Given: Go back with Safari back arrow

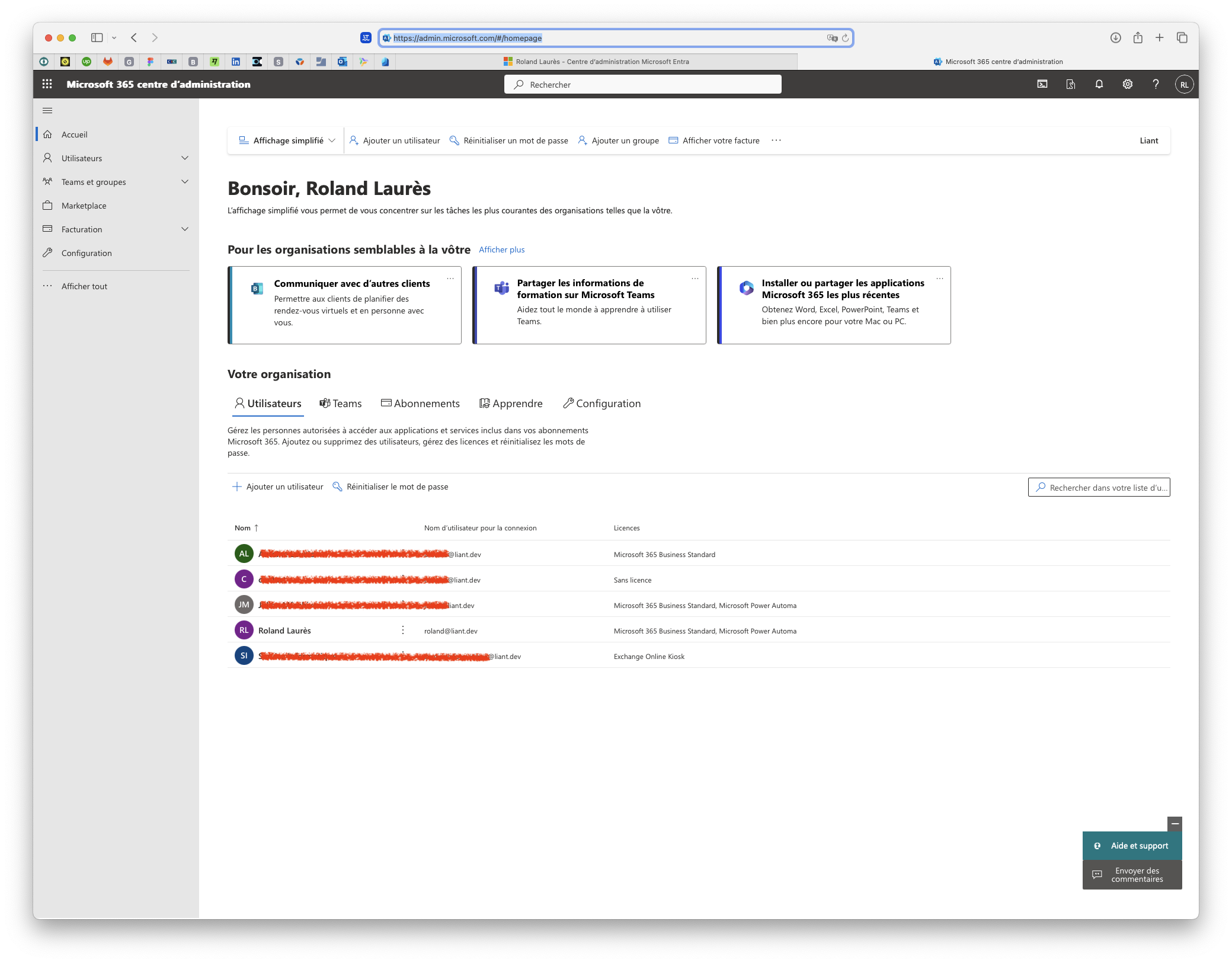Looking at the screenshot, I should [x=134, y=37].
